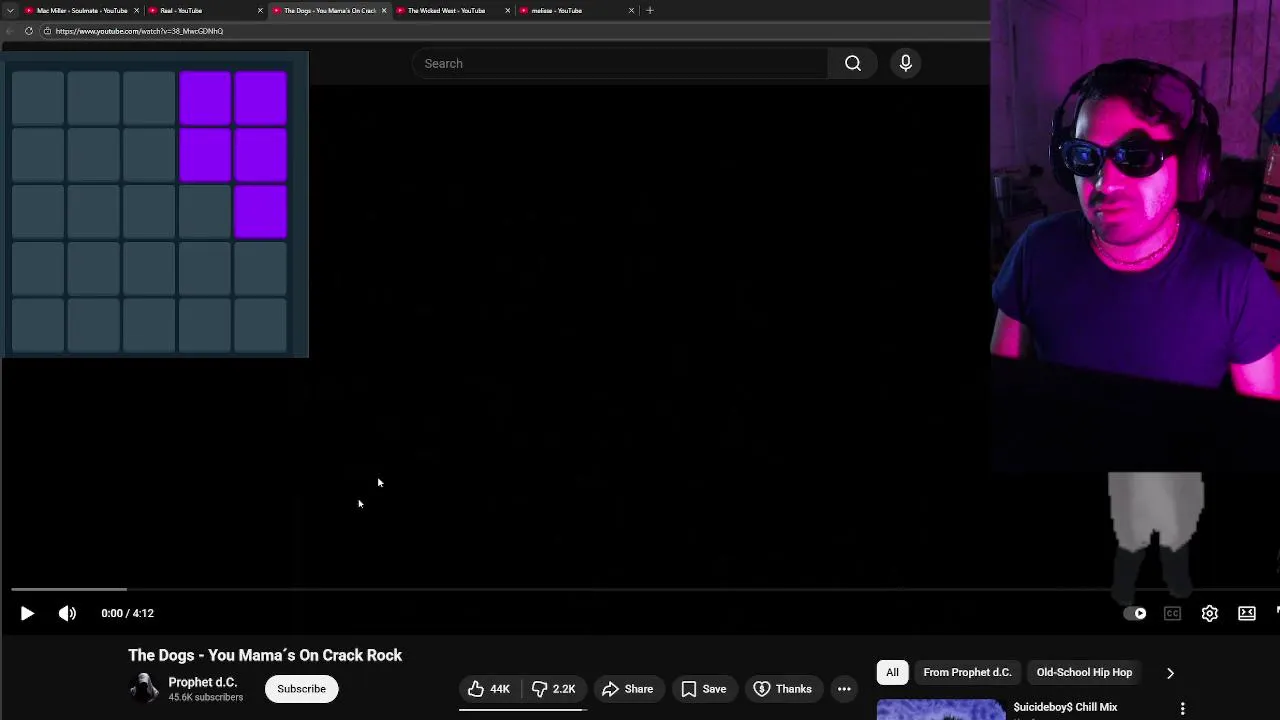Subscribe to Prophet d.C. channel

[x=301, y=689]
